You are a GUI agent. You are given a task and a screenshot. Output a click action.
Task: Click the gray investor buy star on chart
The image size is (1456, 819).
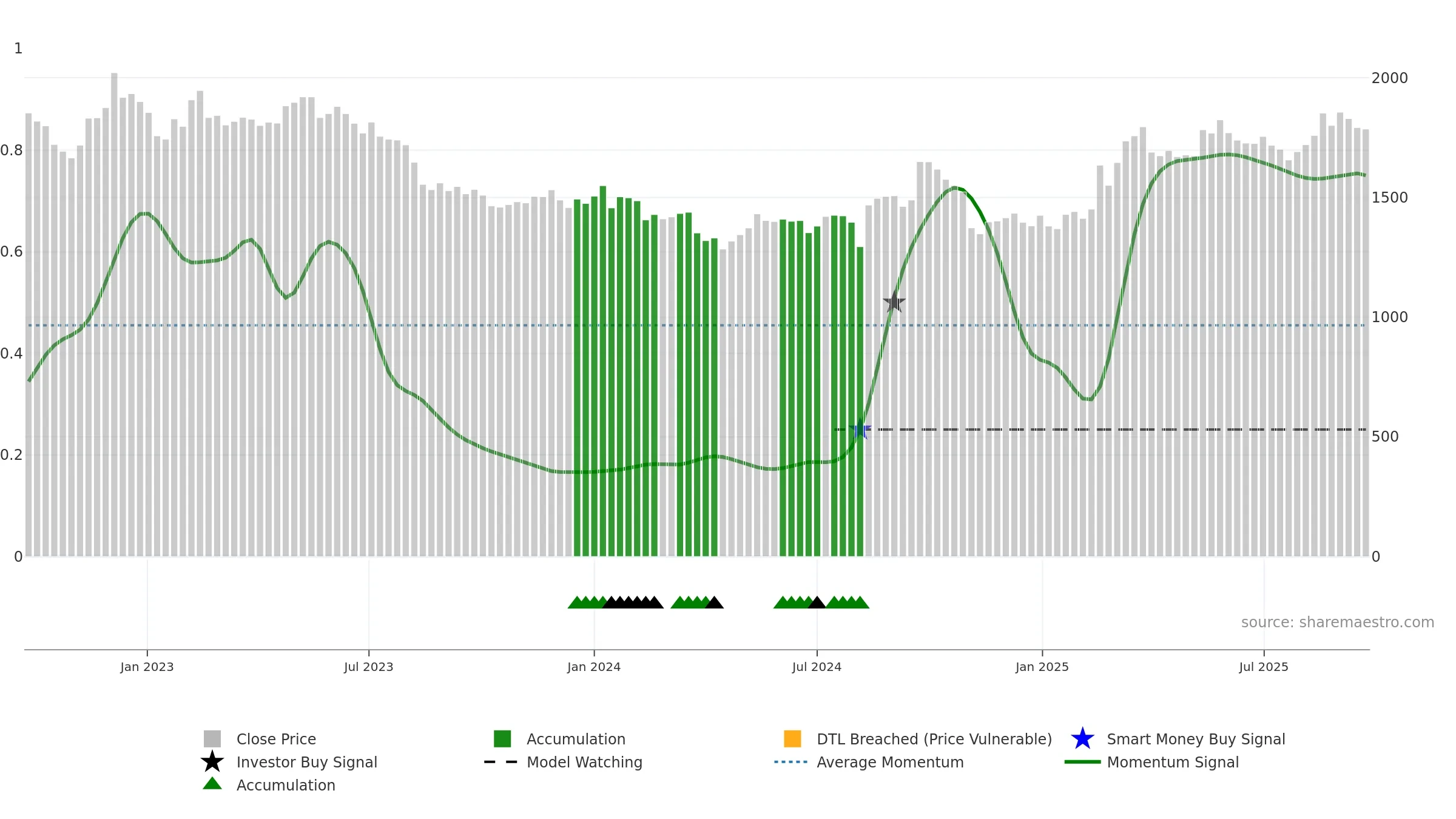(894, 302)
